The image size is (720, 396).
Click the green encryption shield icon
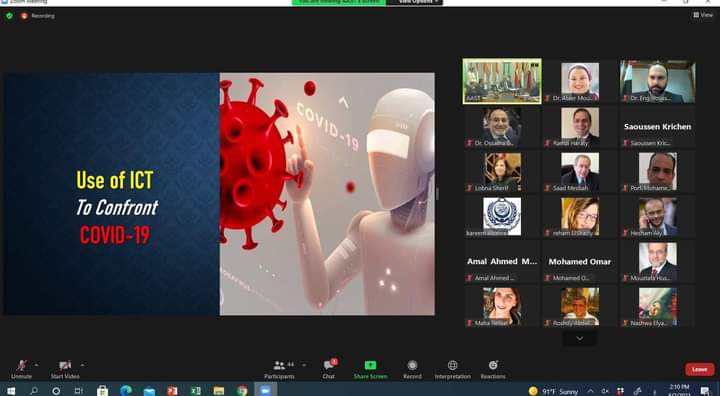(x=9, y=16)
